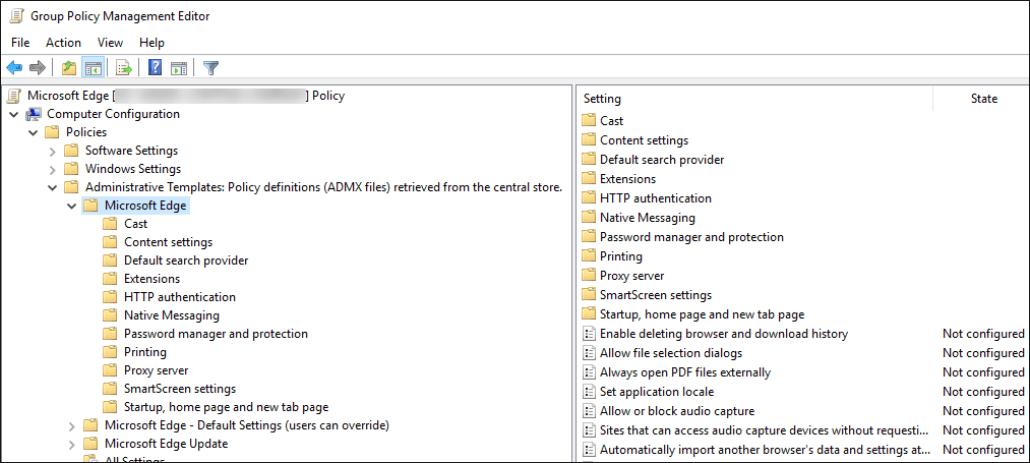Select SmartScreen settings in the left tree
The height and width of the screenshot is (463, 1030).
(179, 389)
